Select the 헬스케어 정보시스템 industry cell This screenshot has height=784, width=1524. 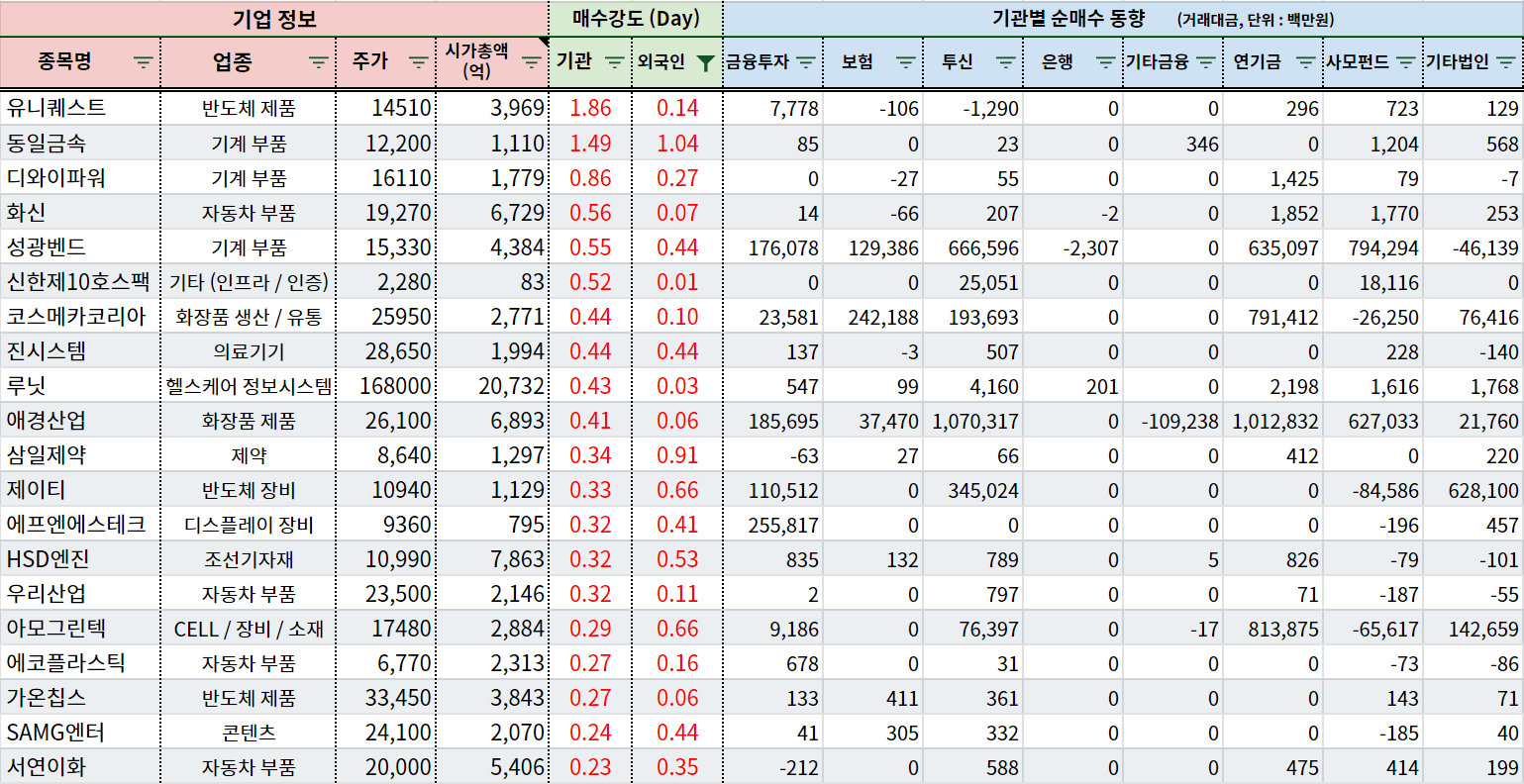249,385
